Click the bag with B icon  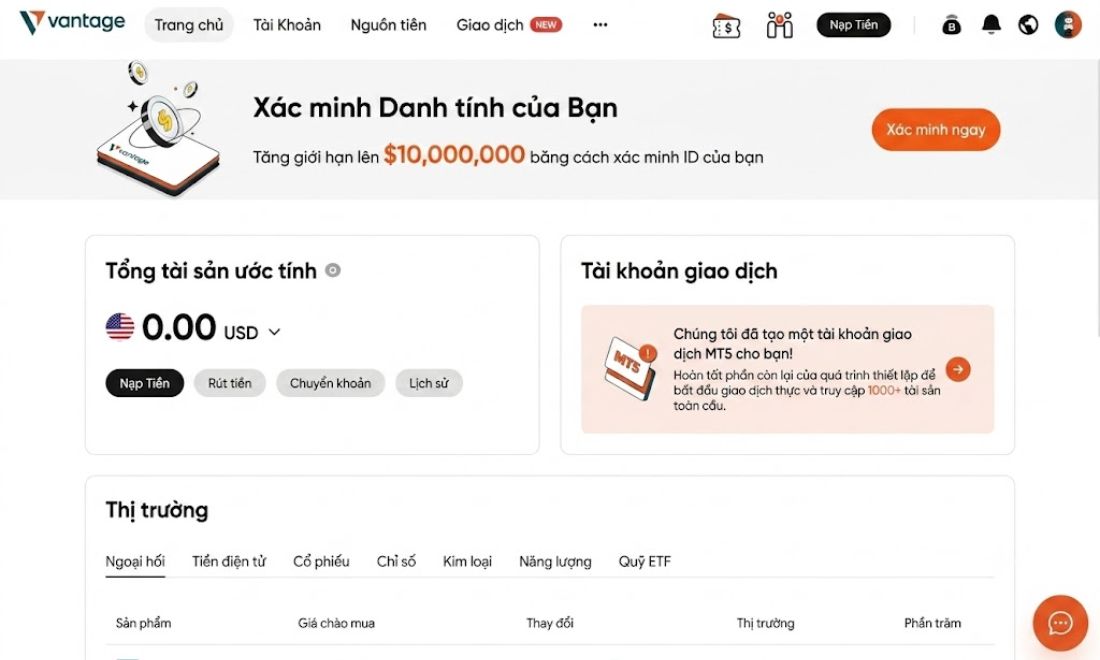[951, 25]
